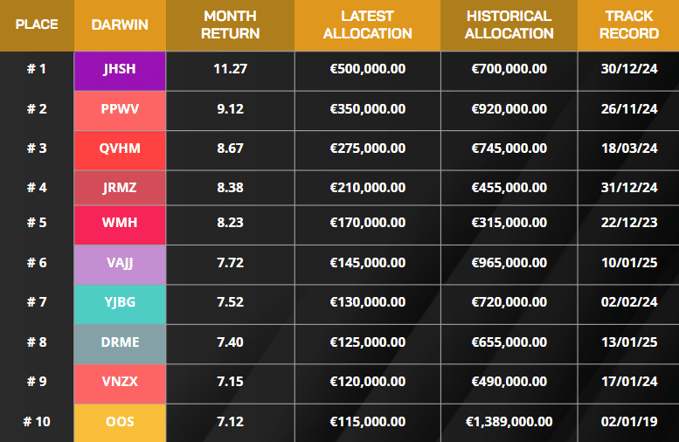Click the VNZX darwin label
Image resolution: width=679 pixels, height=442 pixels.
coord(120,382)
